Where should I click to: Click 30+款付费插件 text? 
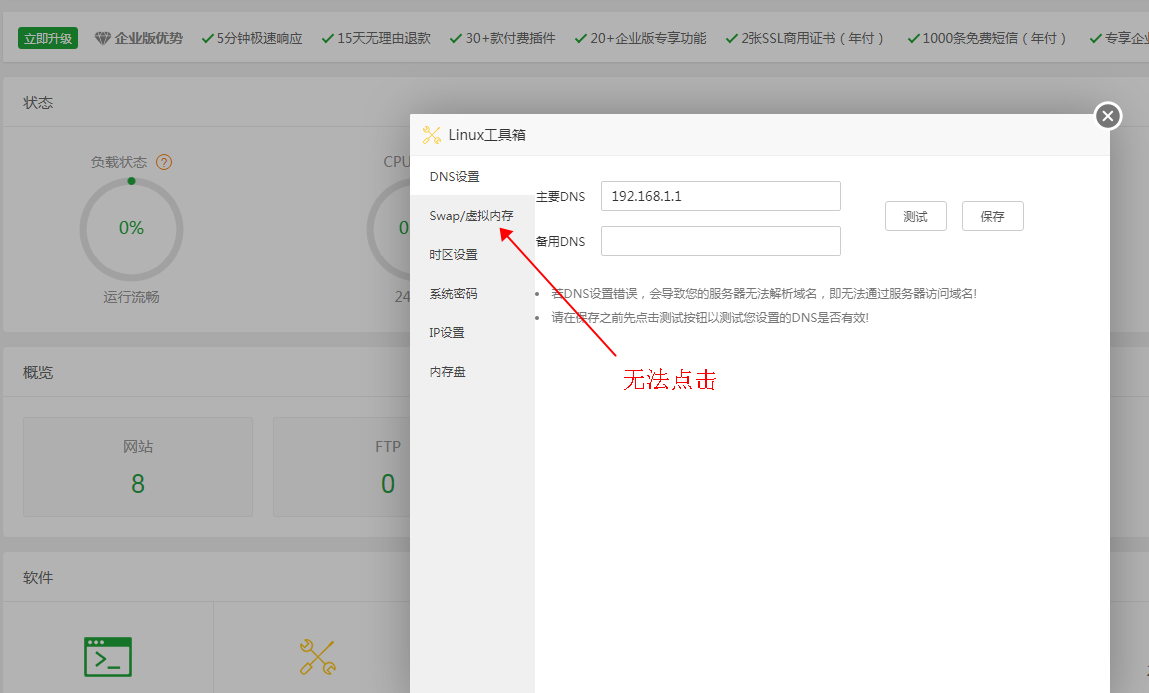pos(510,38)
